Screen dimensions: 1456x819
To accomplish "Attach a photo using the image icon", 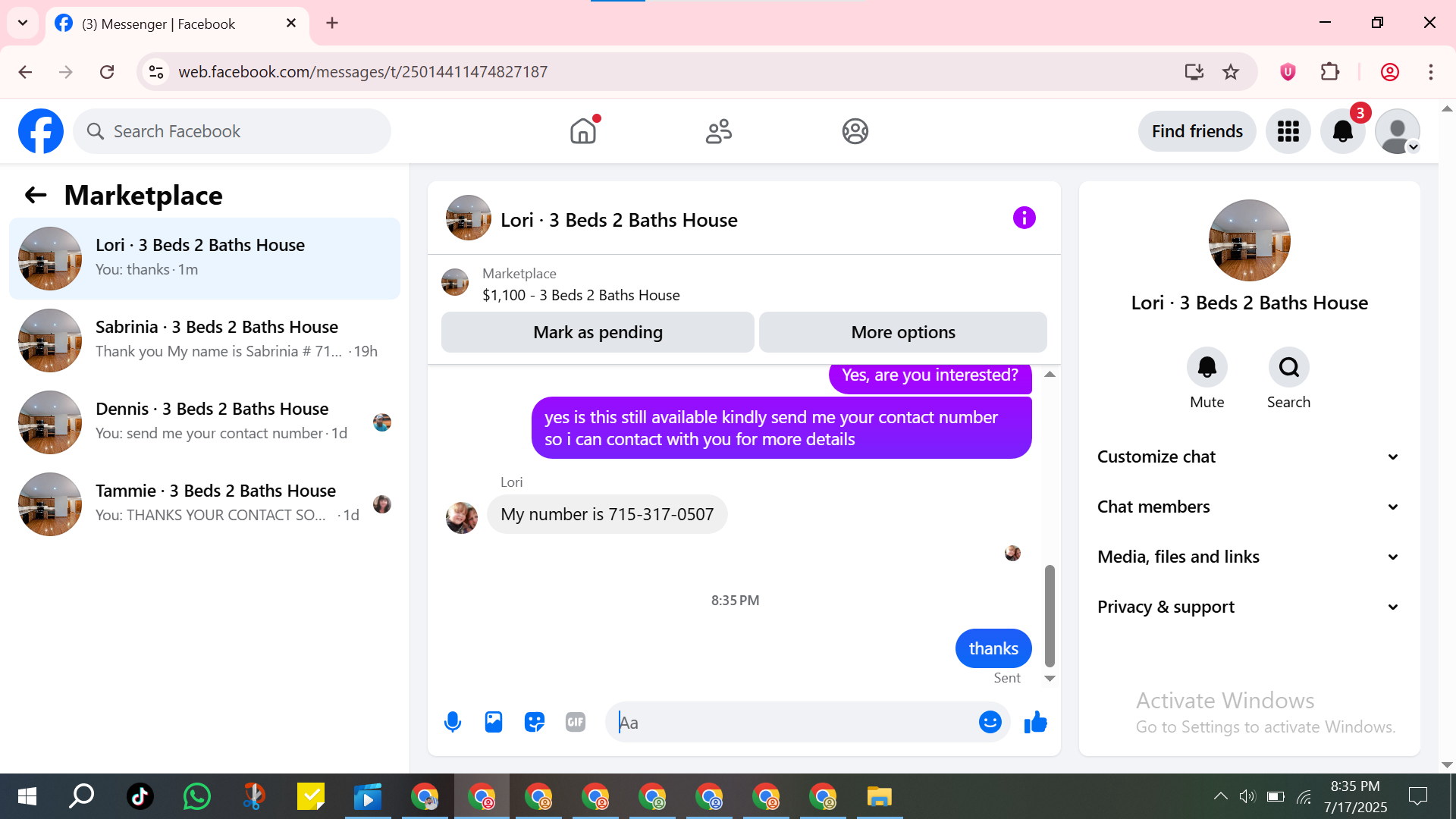I will coord(494,722).
